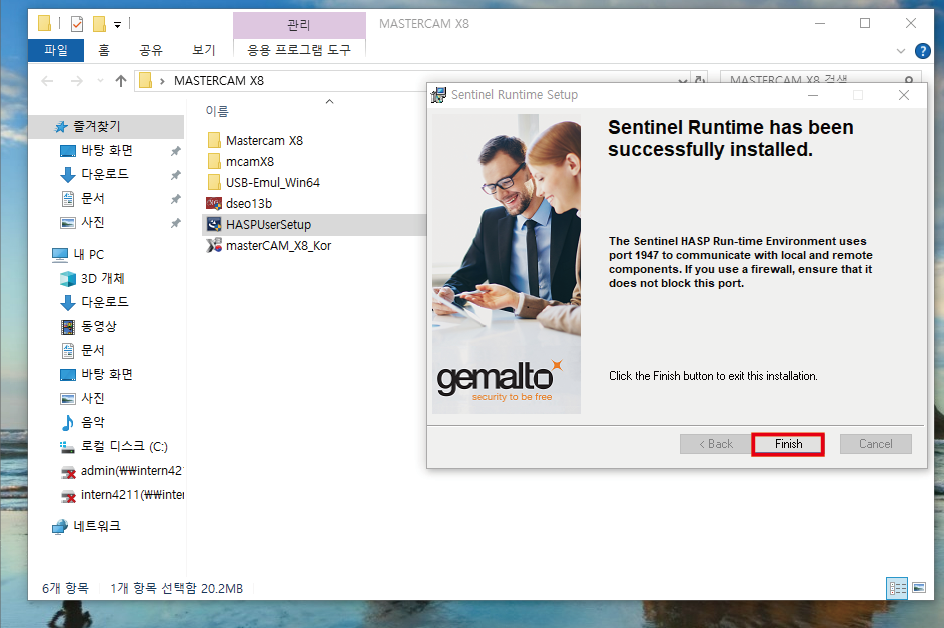Open 로컬 디스크 (C:) drive
Image resolution: width=944 pixels, height=628 pixels.
[x=124, y=447]
